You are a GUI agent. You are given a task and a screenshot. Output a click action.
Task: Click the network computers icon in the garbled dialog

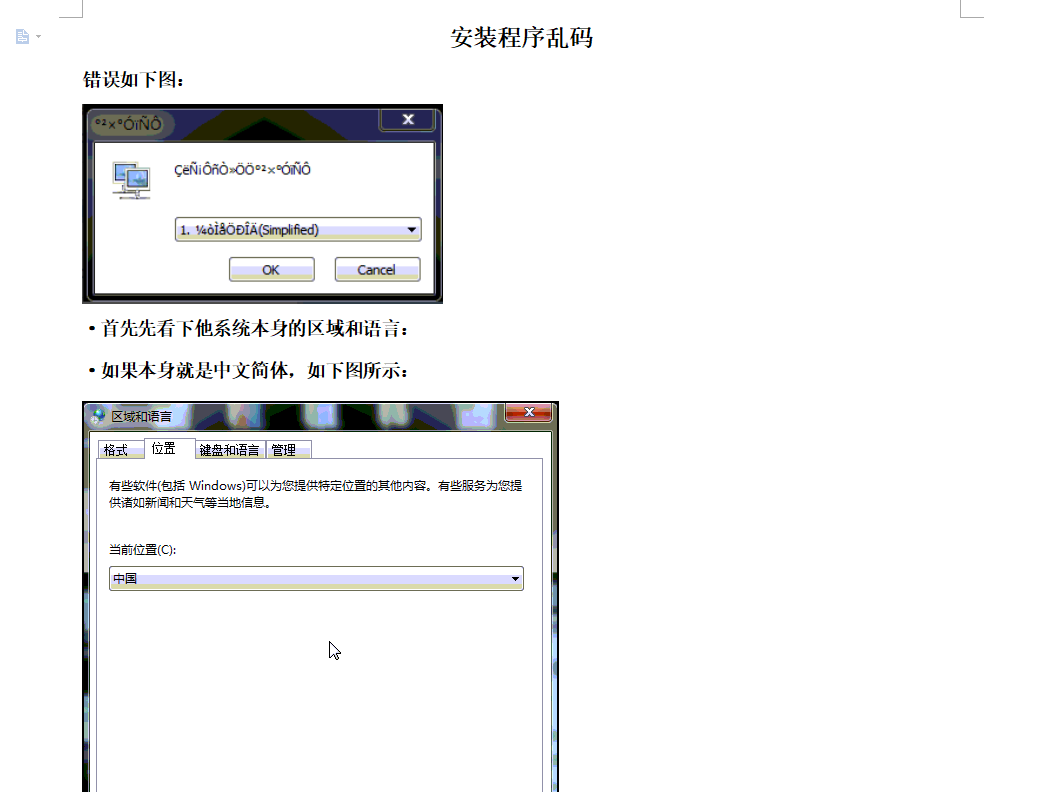[132, 181]
